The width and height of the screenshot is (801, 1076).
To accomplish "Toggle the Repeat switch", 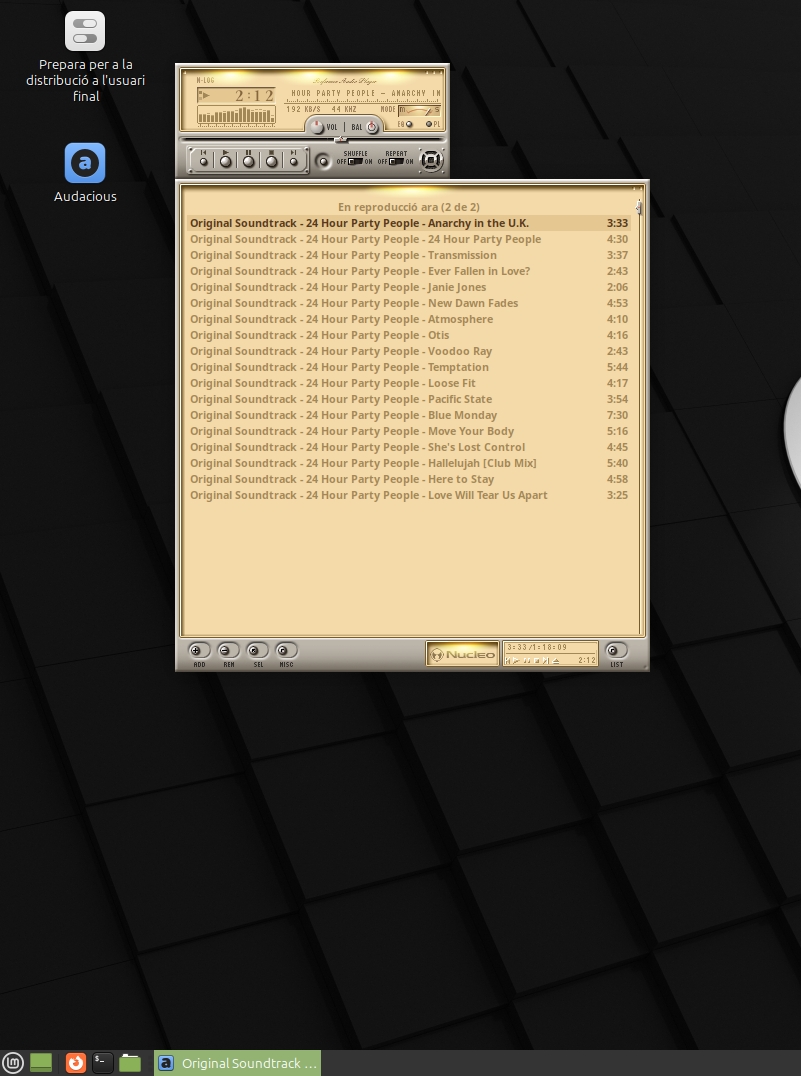I will [x=396, y=161].
